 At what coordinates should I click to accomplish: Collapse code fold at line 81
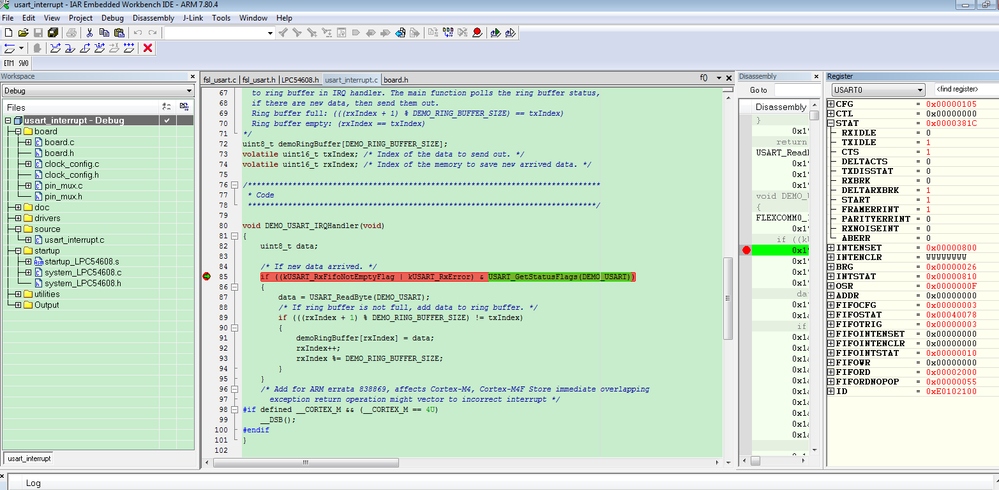pyautogui.click(x=235, y=236)
